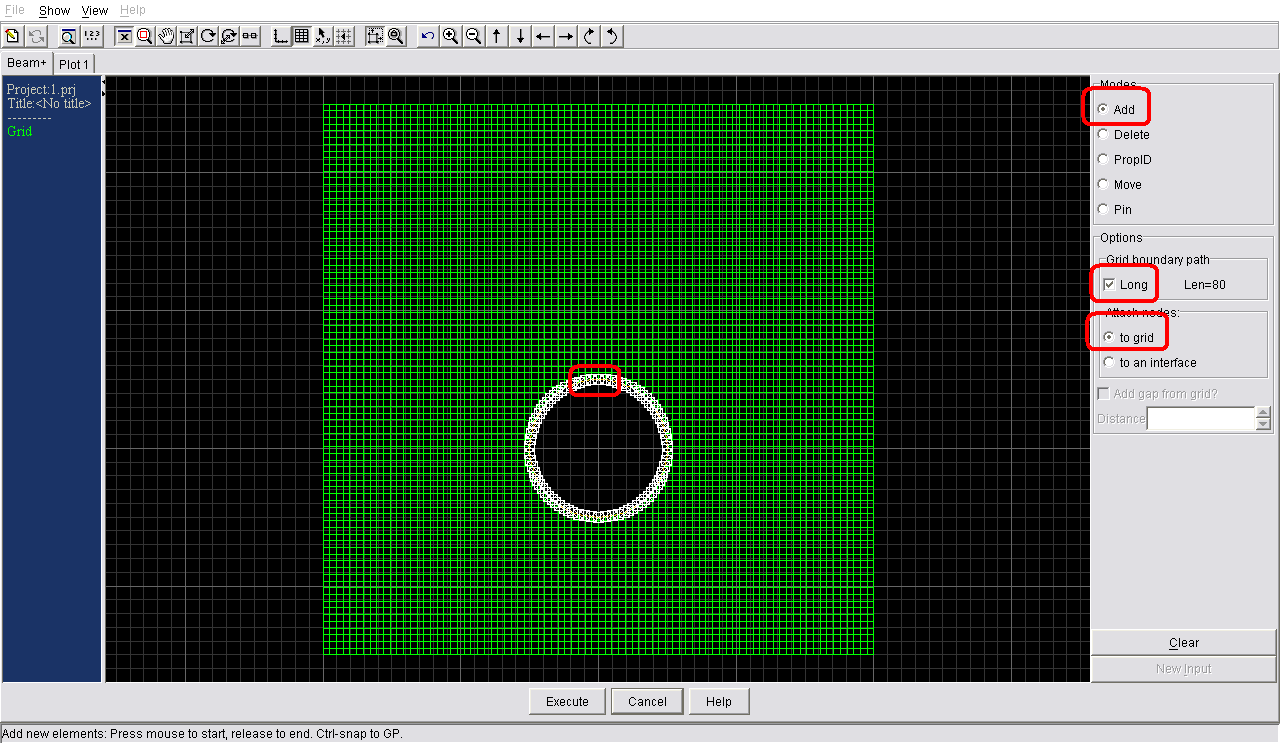Select attach nodes 'to an interface' option

tap(1109, 363)
